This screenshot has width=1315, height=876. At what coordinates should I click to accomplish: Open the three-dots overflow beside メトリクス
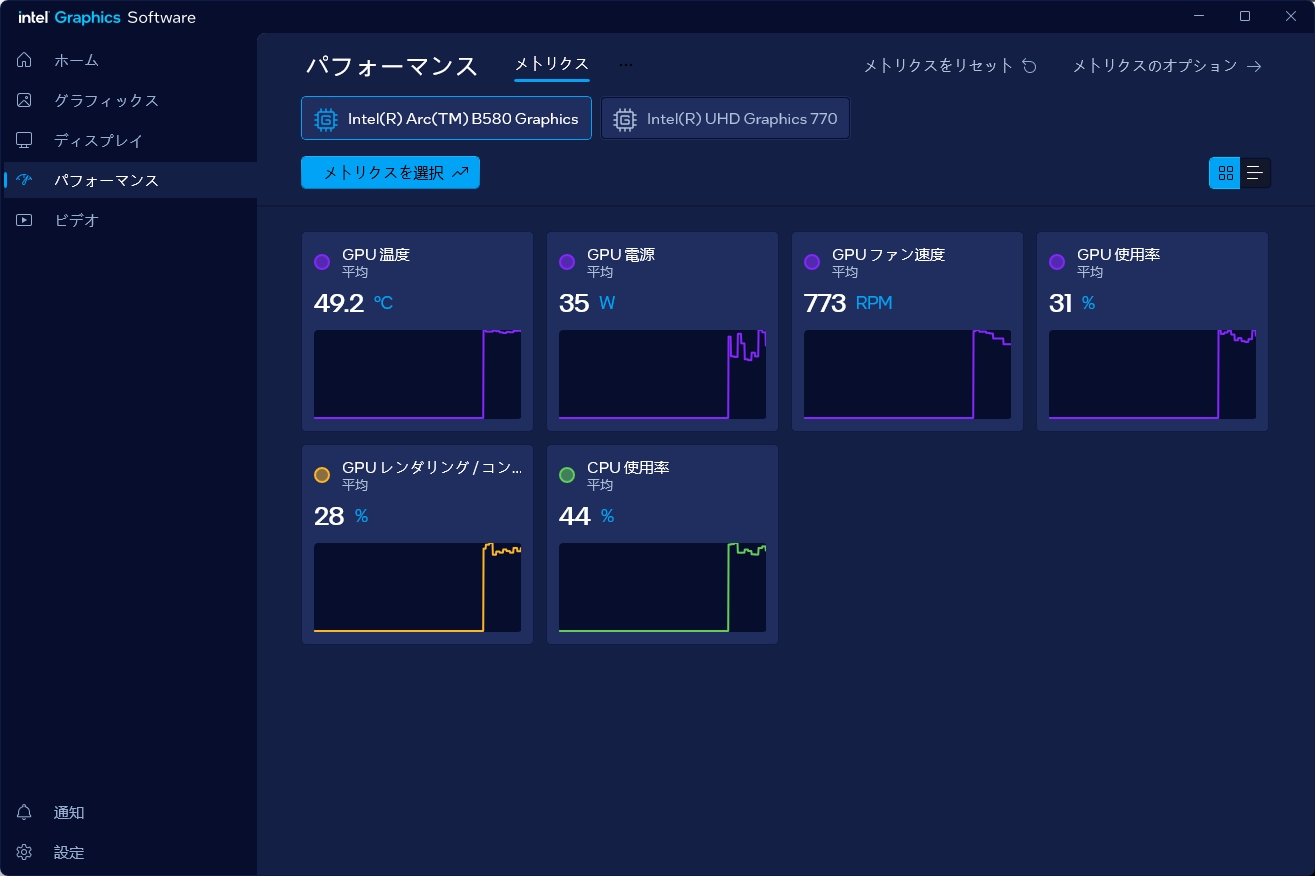626,65
